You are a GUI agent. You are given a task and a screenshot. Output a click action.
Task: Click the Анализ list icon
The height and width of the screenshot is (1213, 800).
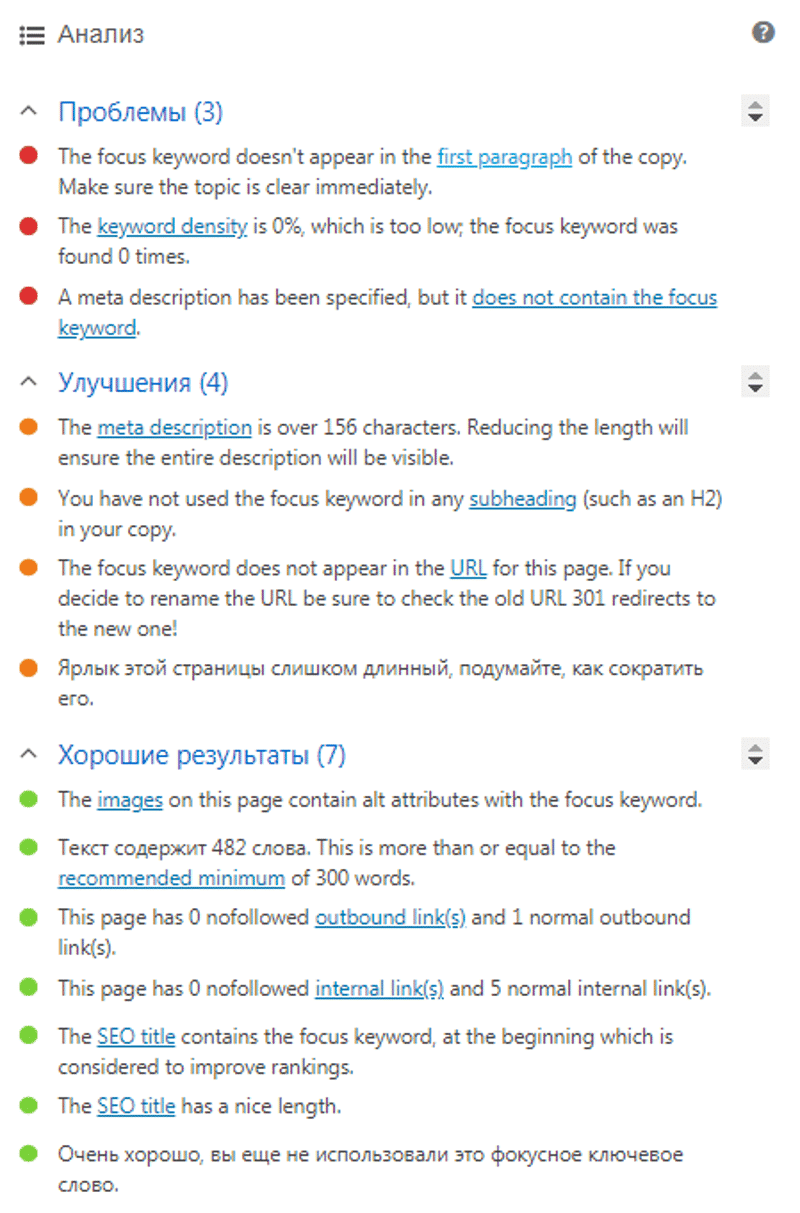pos(32,35)
